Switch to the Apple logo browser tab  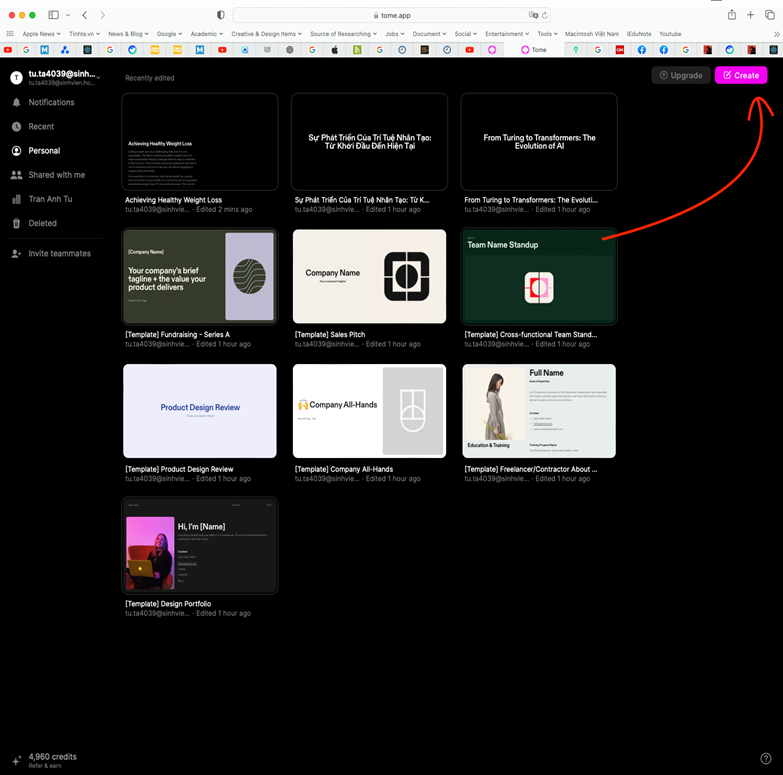pyautogui.click(x=335, y=50)
